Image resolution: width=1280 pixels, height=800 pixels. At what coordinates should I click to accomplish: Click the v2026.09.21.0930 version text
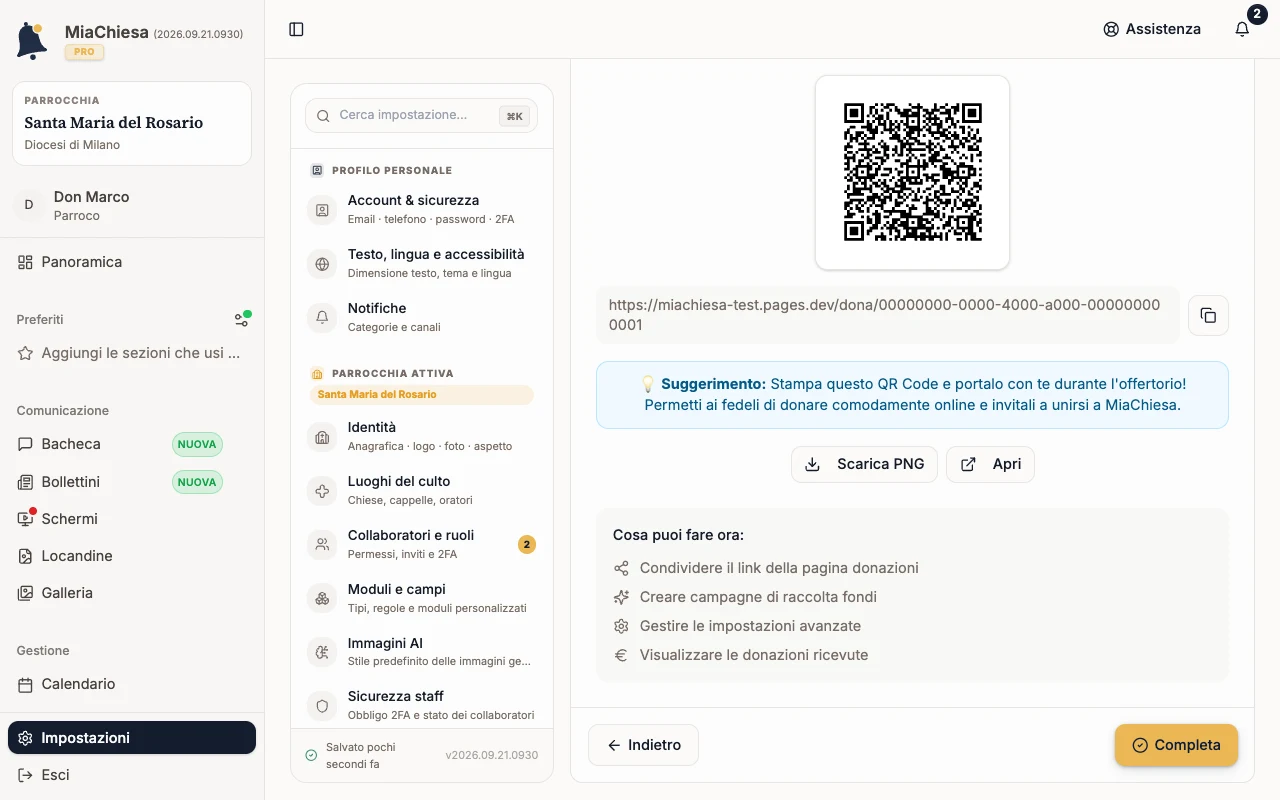pyautogui.click(x=492, y=756)
